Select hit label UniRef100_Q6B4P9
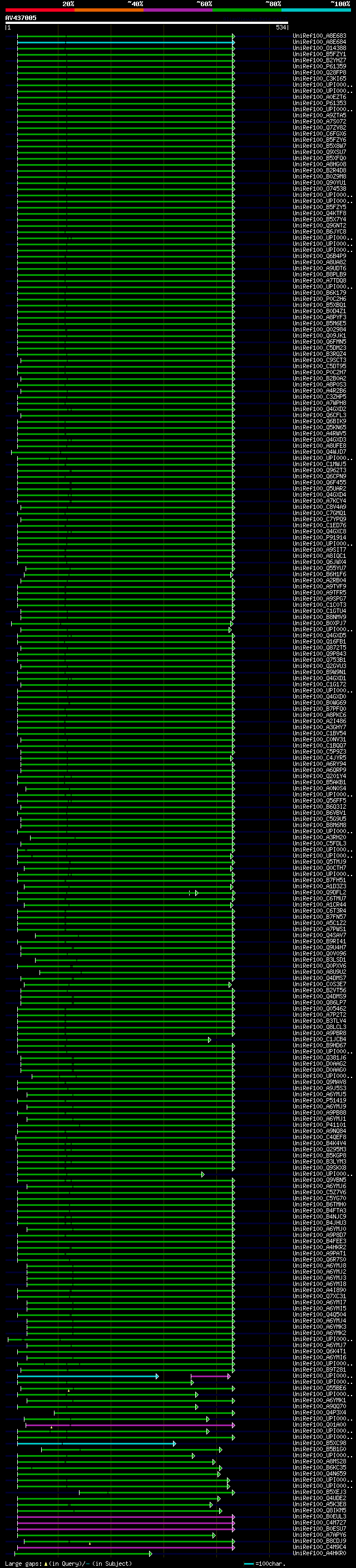 [319, 256]
